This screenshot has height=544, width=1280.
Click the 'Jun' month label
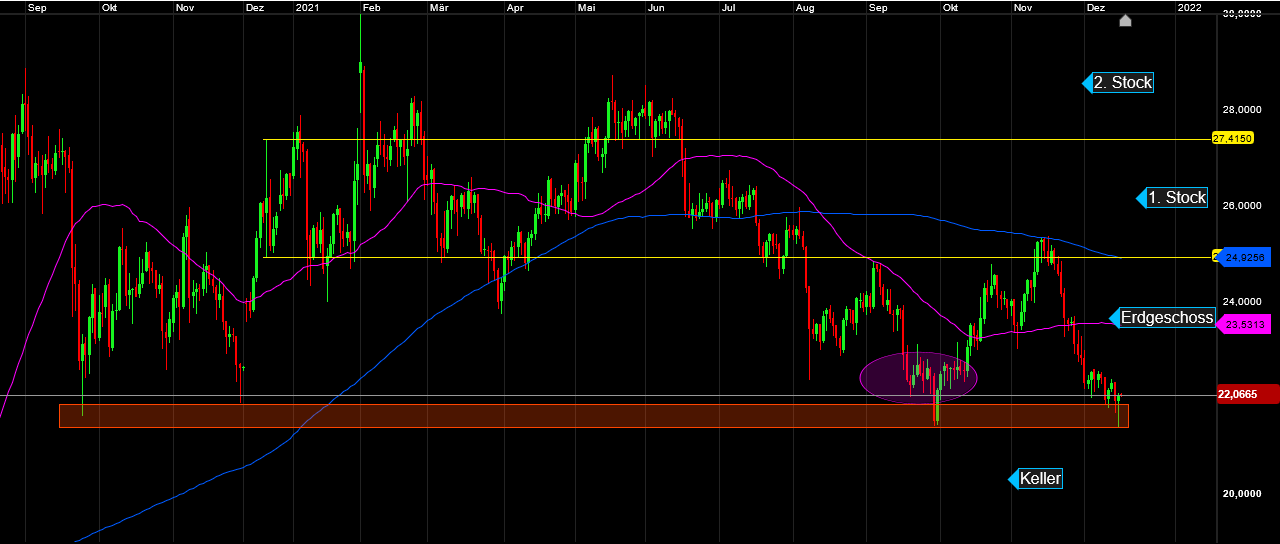[x=657, y=7]
